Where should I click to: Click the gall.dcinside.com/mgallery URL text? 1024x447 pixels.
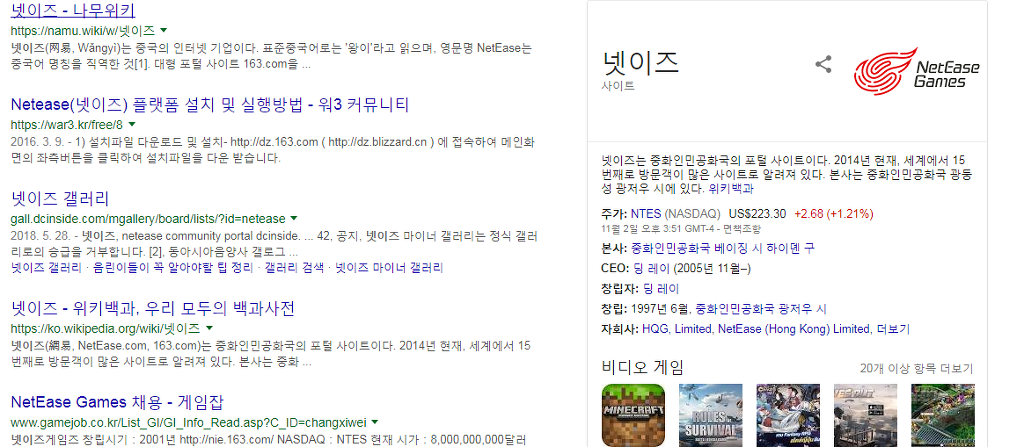tap(148, 219)
